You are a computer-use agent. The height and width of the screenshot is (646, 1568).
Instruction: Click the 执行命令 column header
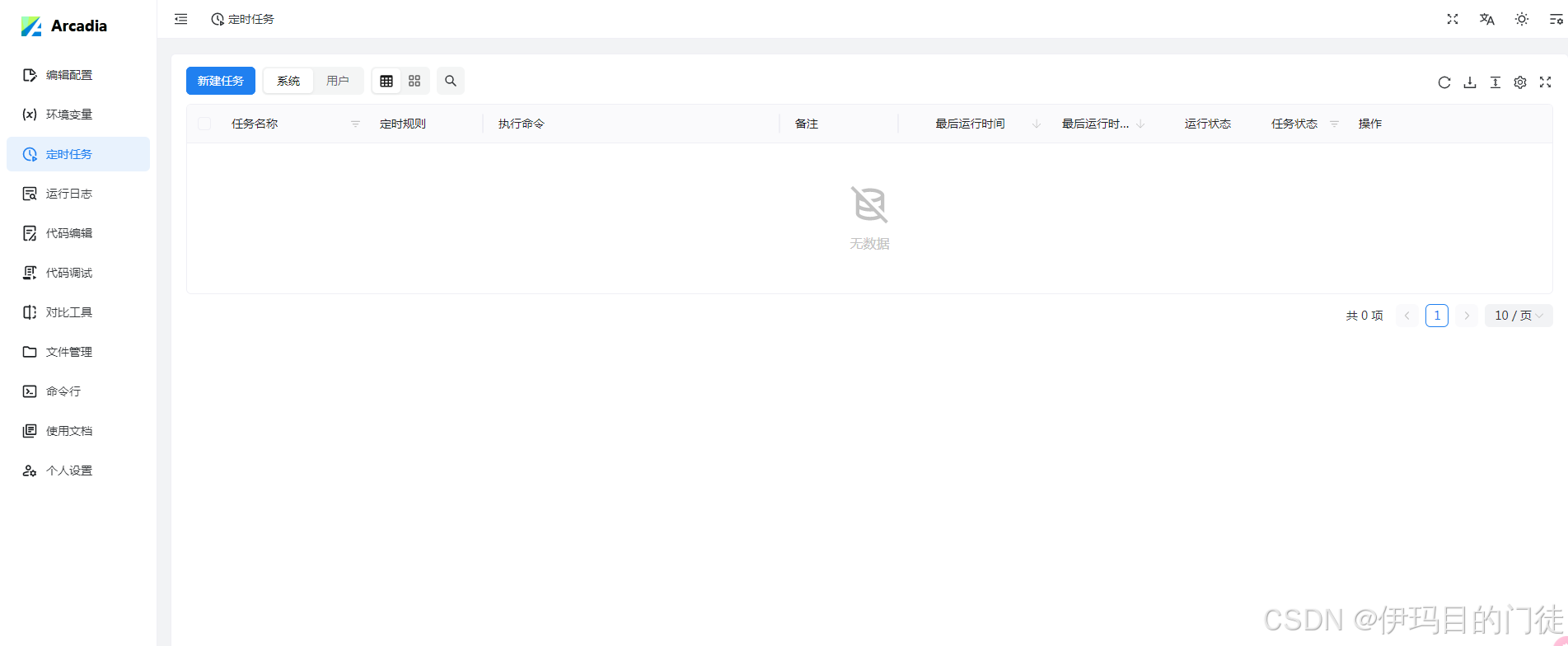(522, 124)
